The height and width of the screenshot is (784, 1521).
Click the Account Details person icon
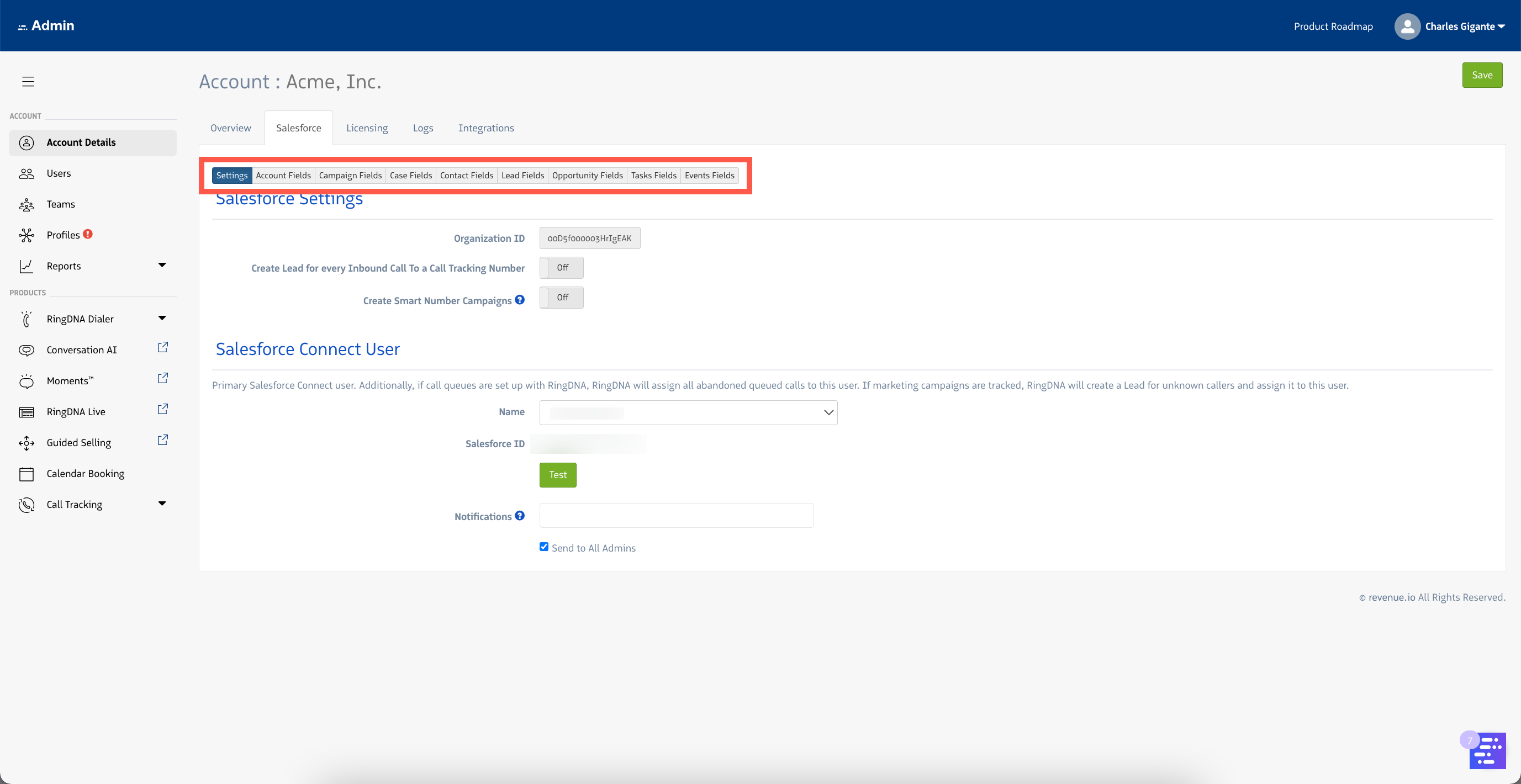(27, 142)
